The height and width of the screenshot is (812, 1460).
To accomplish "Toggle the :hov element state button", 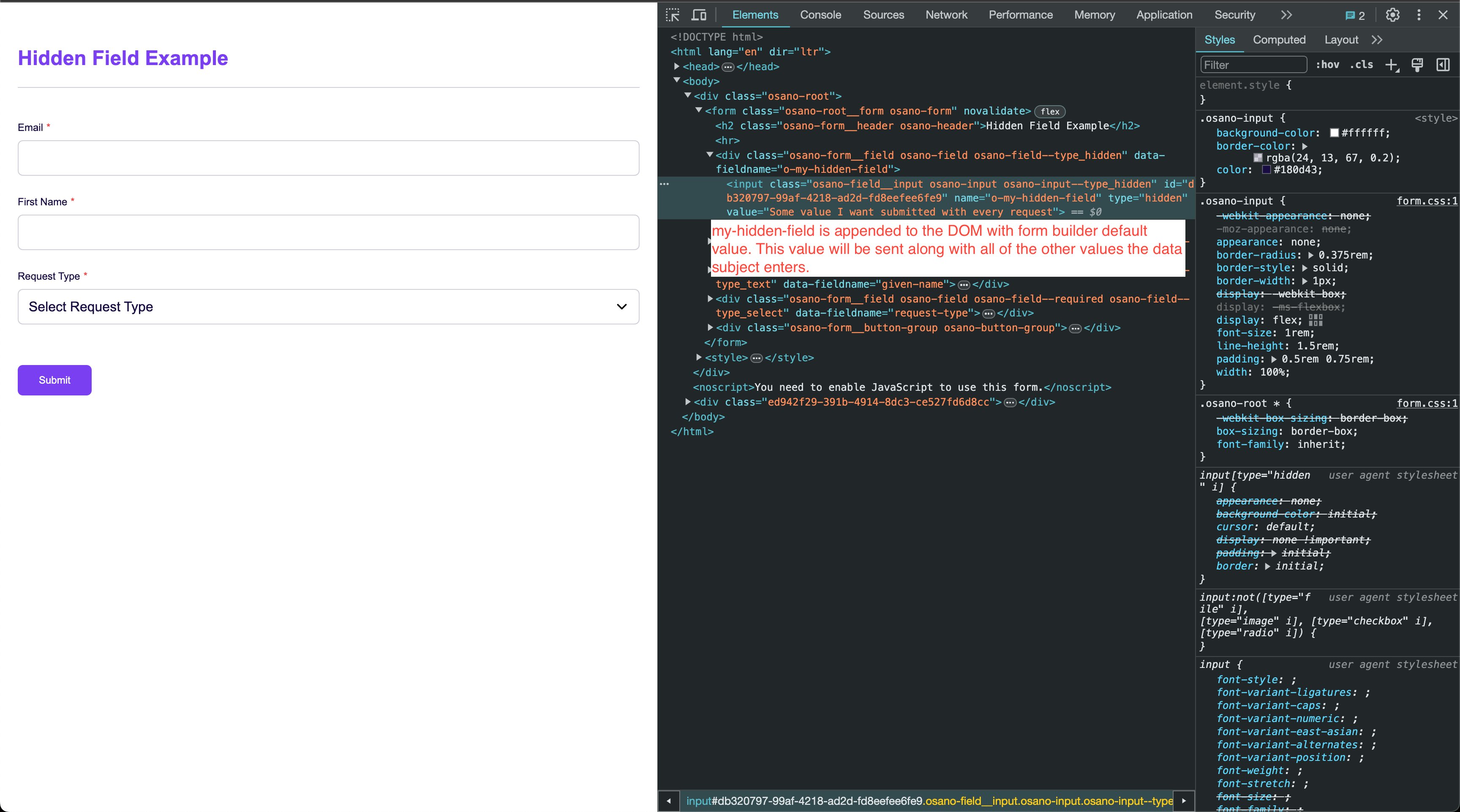I will 1327,65.
